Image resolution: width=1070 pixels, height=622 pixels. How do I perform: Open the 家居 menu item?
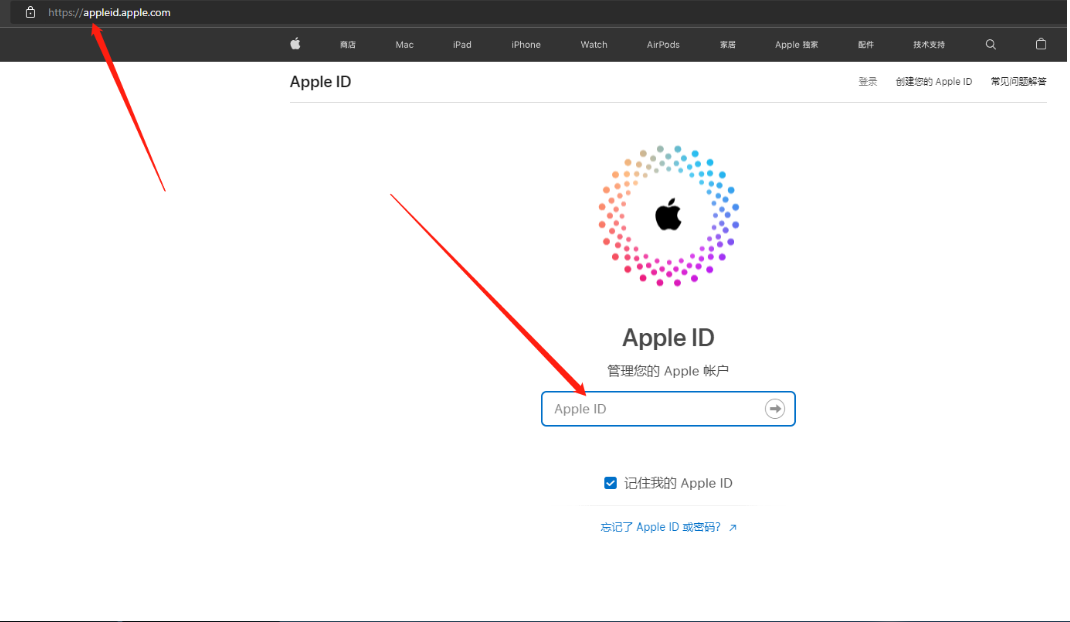coord(727,45)
